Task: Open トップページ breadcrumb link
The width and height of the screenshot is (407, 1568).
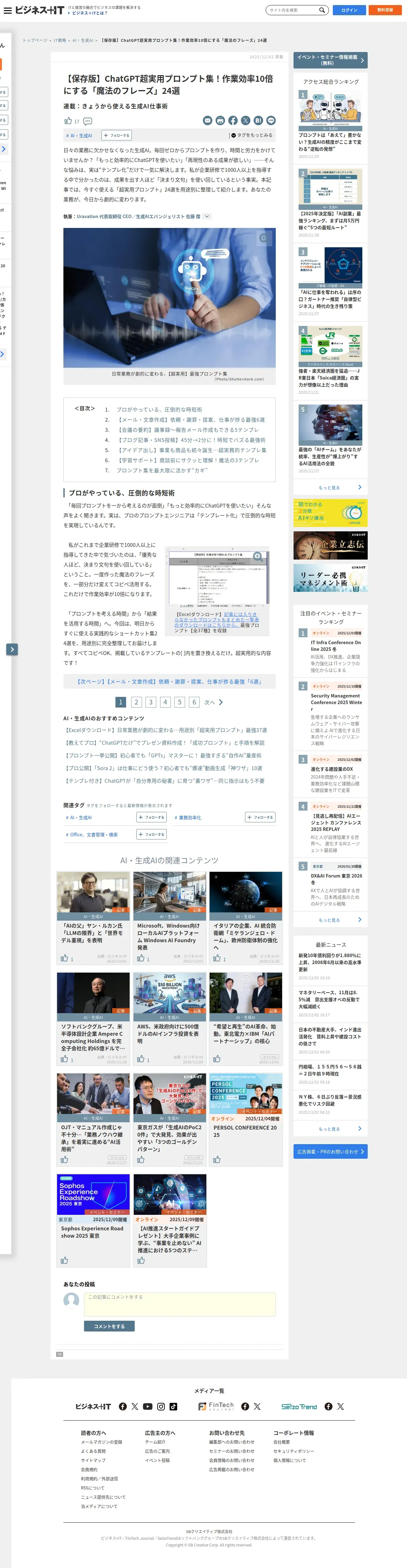Action: 35,40
